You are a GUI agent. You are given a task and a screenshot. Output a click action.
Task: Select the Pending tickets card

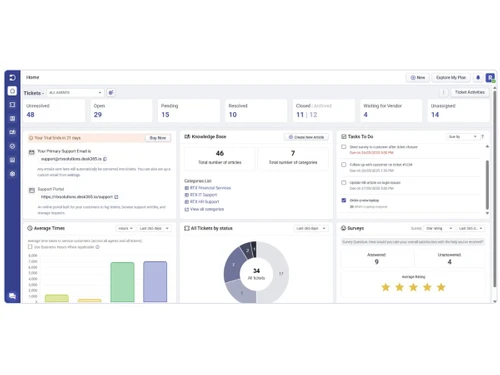pyautogui.click(x=189, y=110)
